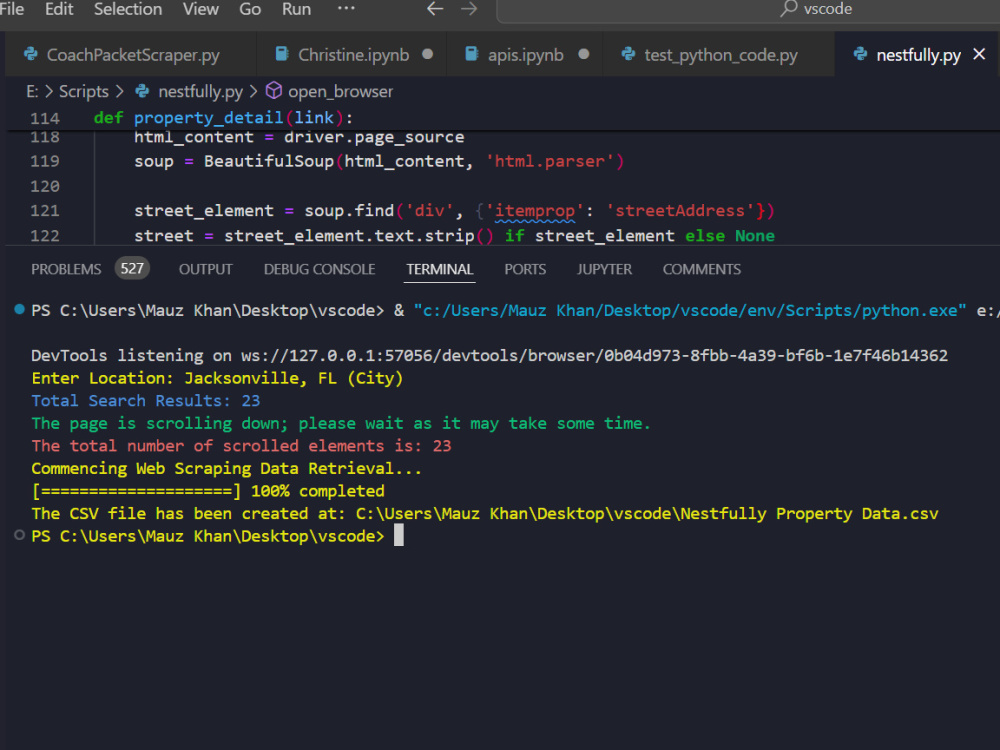The image size is (1000, 750).
Task: Click the 'itemprop' underlined string
Action: pyautogui.click(x=534, y=211)
